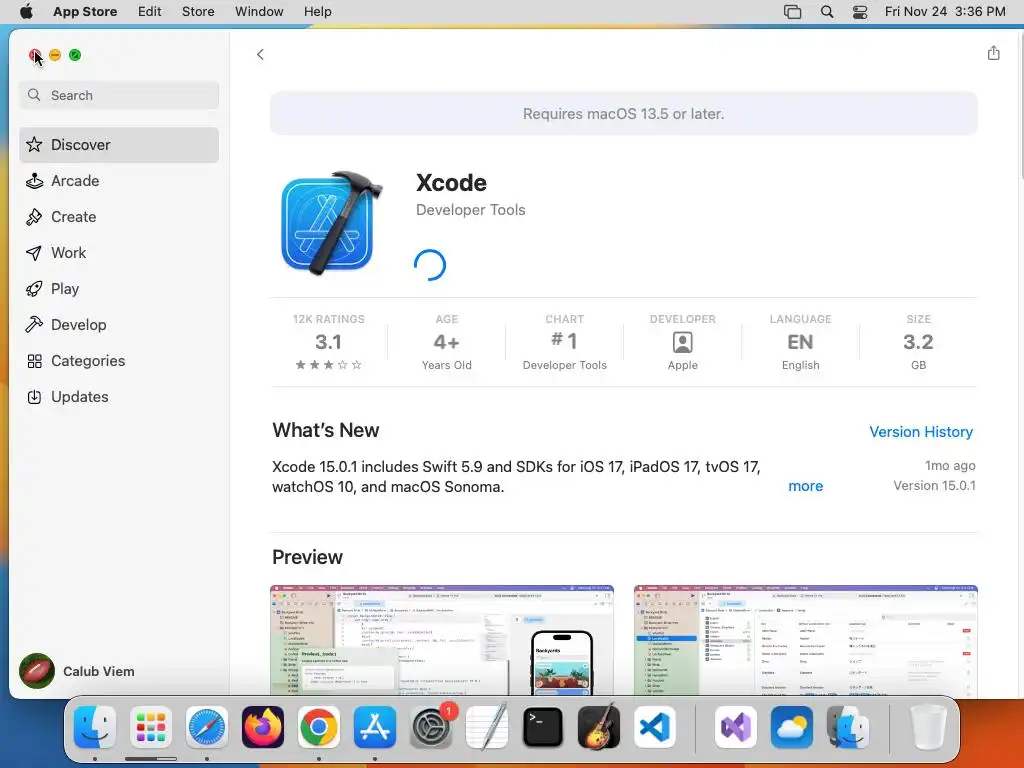Click the Developer Tools category subtitle
The width and height of the screenshot is (1024, 768).
pyautogui.click(x=470, y=210)
